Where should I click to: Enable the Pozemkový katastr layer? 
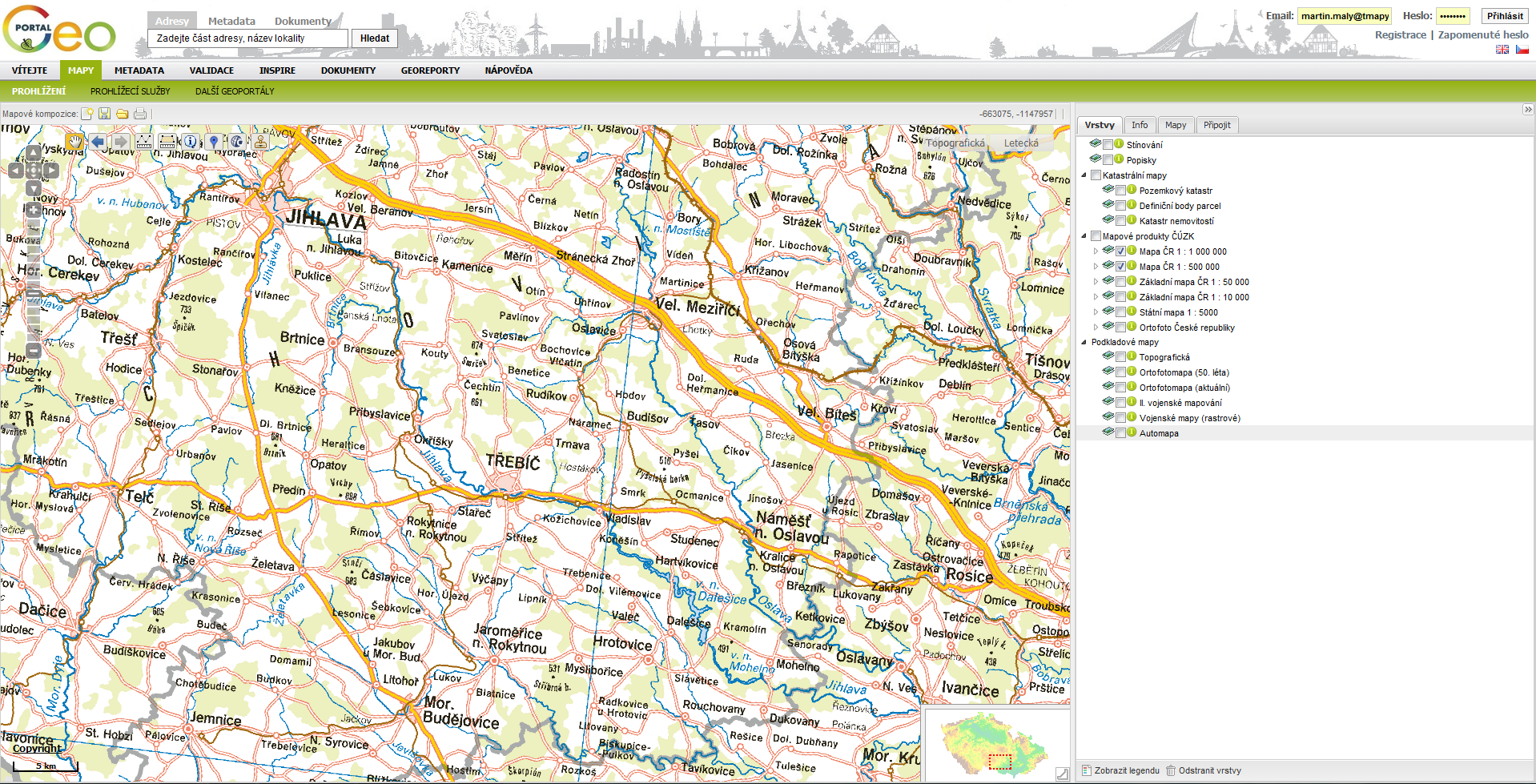tap(1120, 191)
